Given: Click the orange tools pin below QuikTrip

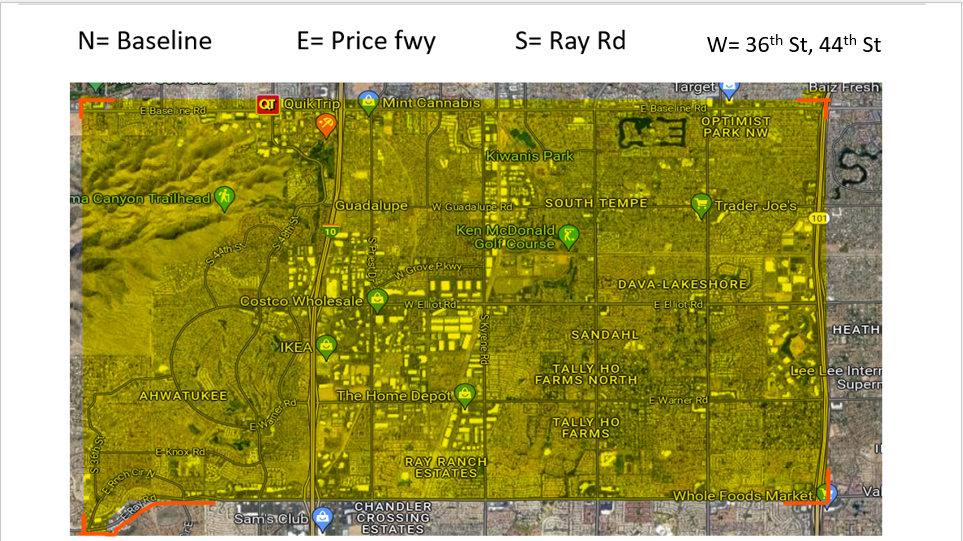Looking at the screenshot, I should (x=326, y=126).
